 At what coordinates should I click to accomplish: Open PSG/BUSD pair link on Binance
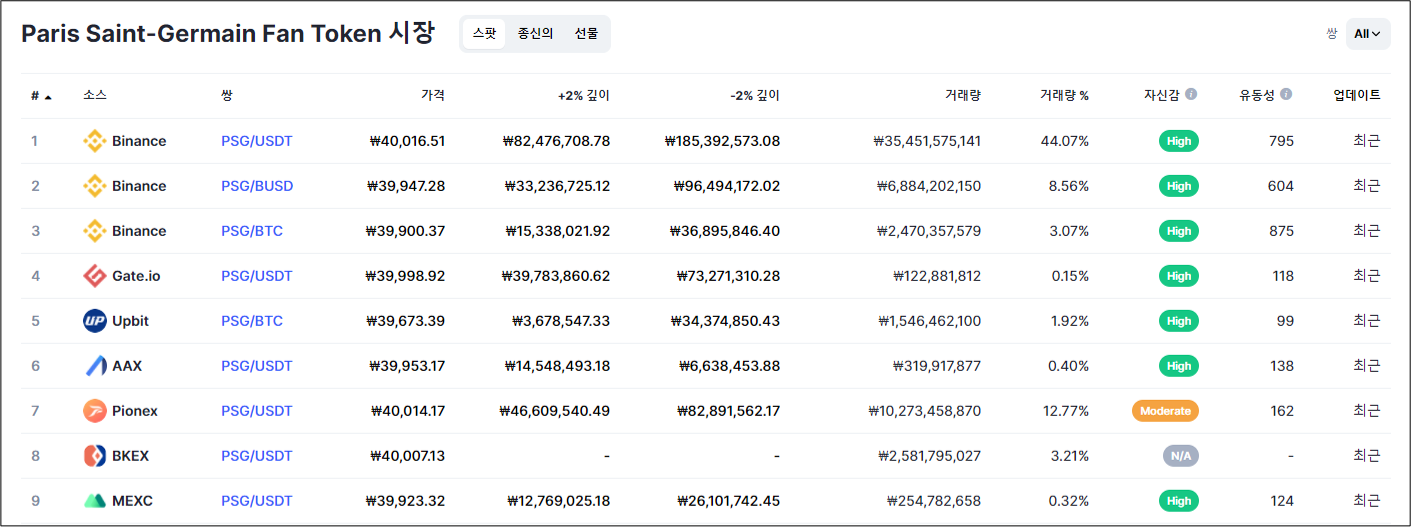(x=257, y=186)
